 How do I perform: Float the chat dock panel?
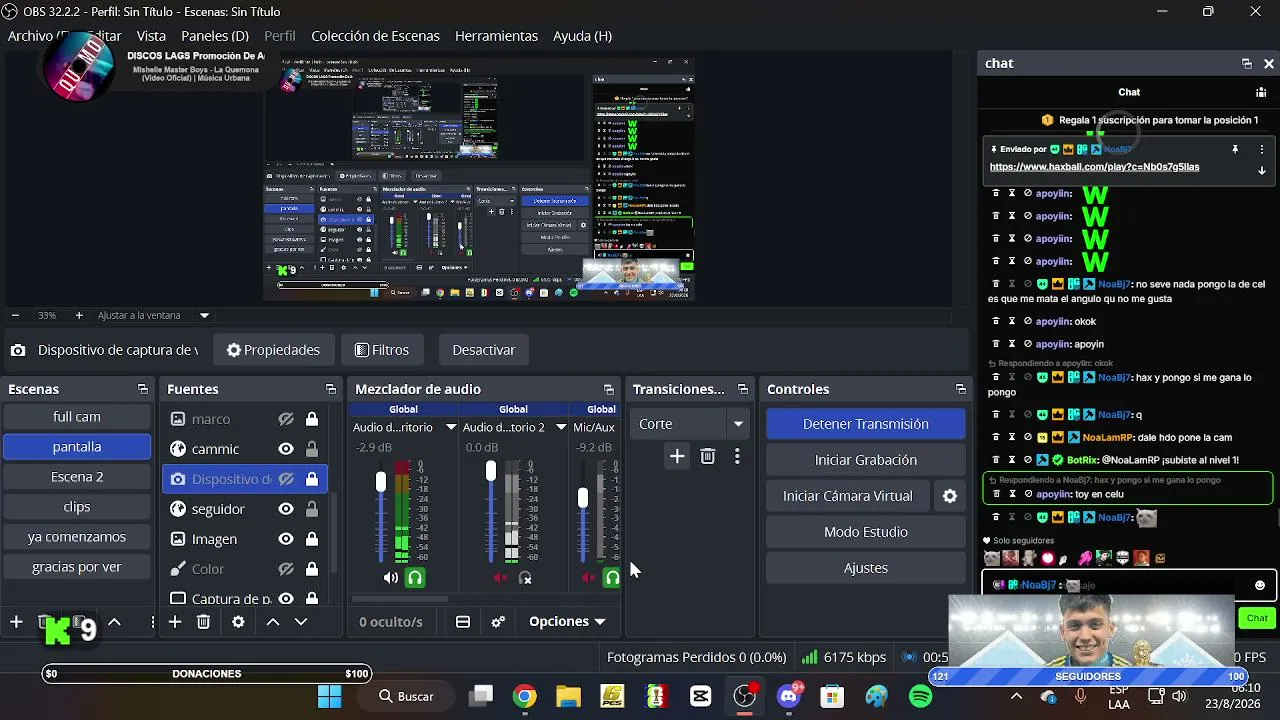point(1247,63)
